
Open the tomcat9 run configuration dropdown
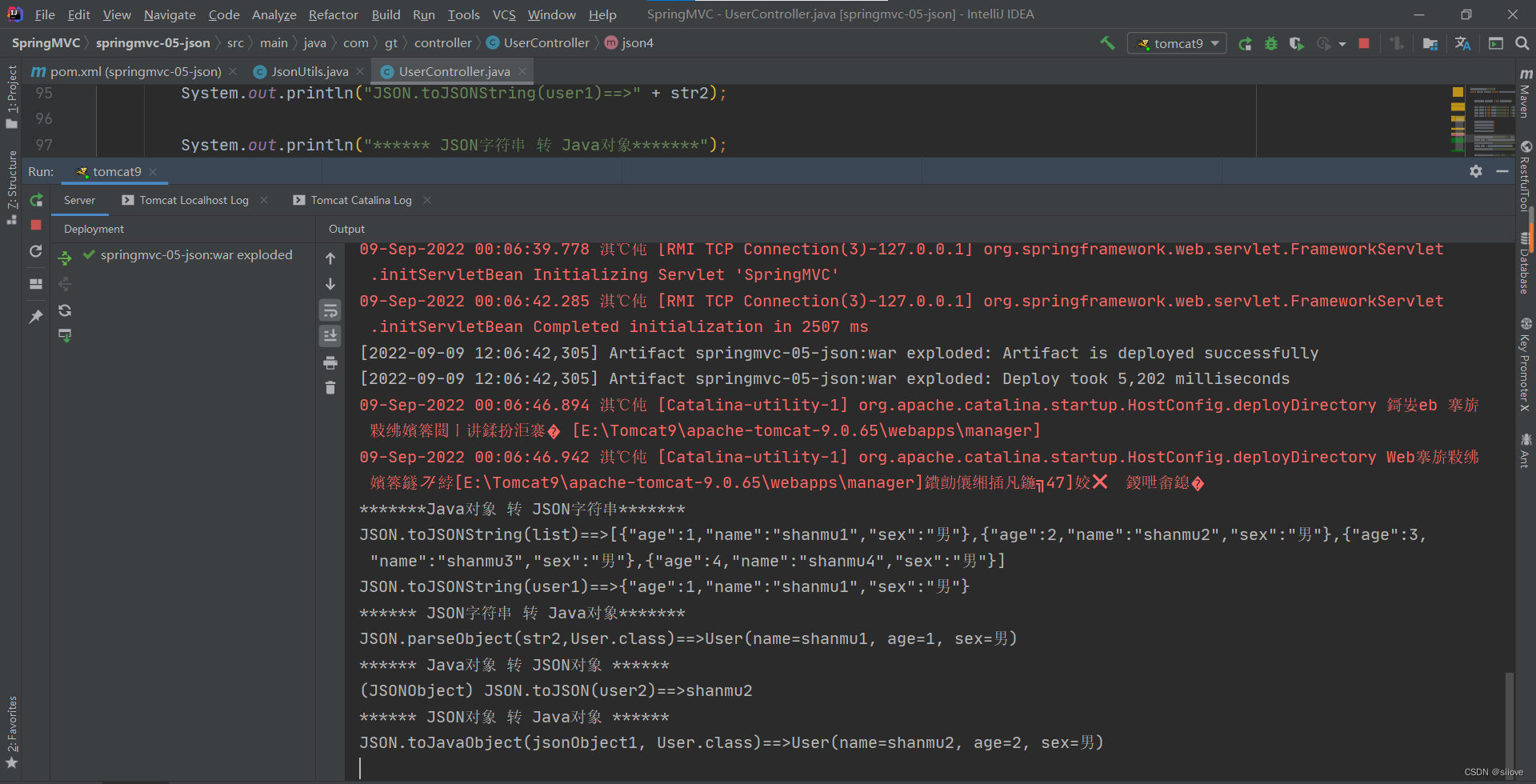(1177, 43)
